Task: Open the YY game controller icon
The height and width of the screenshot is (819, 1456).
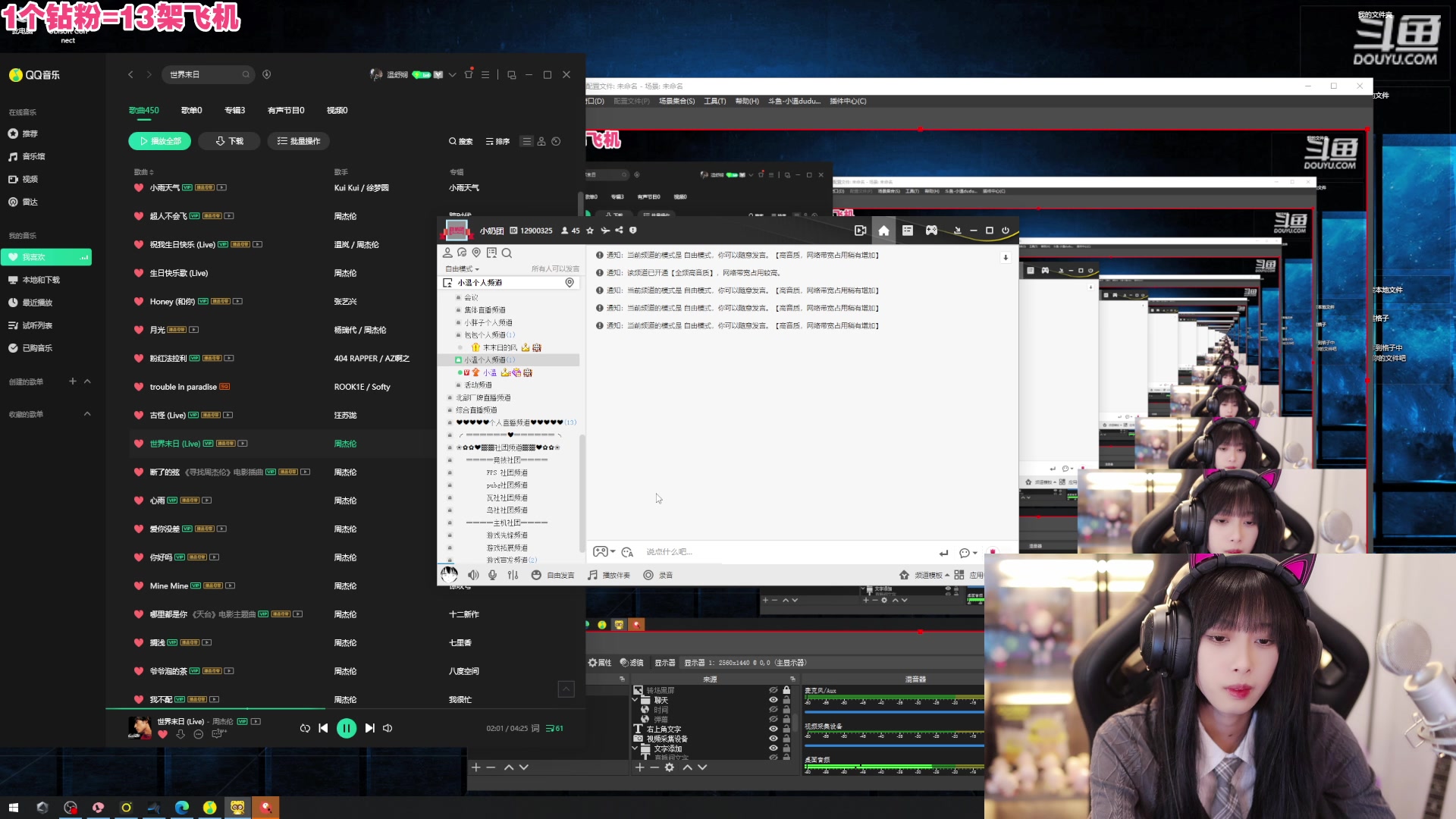Action: (x=931, y=231)
